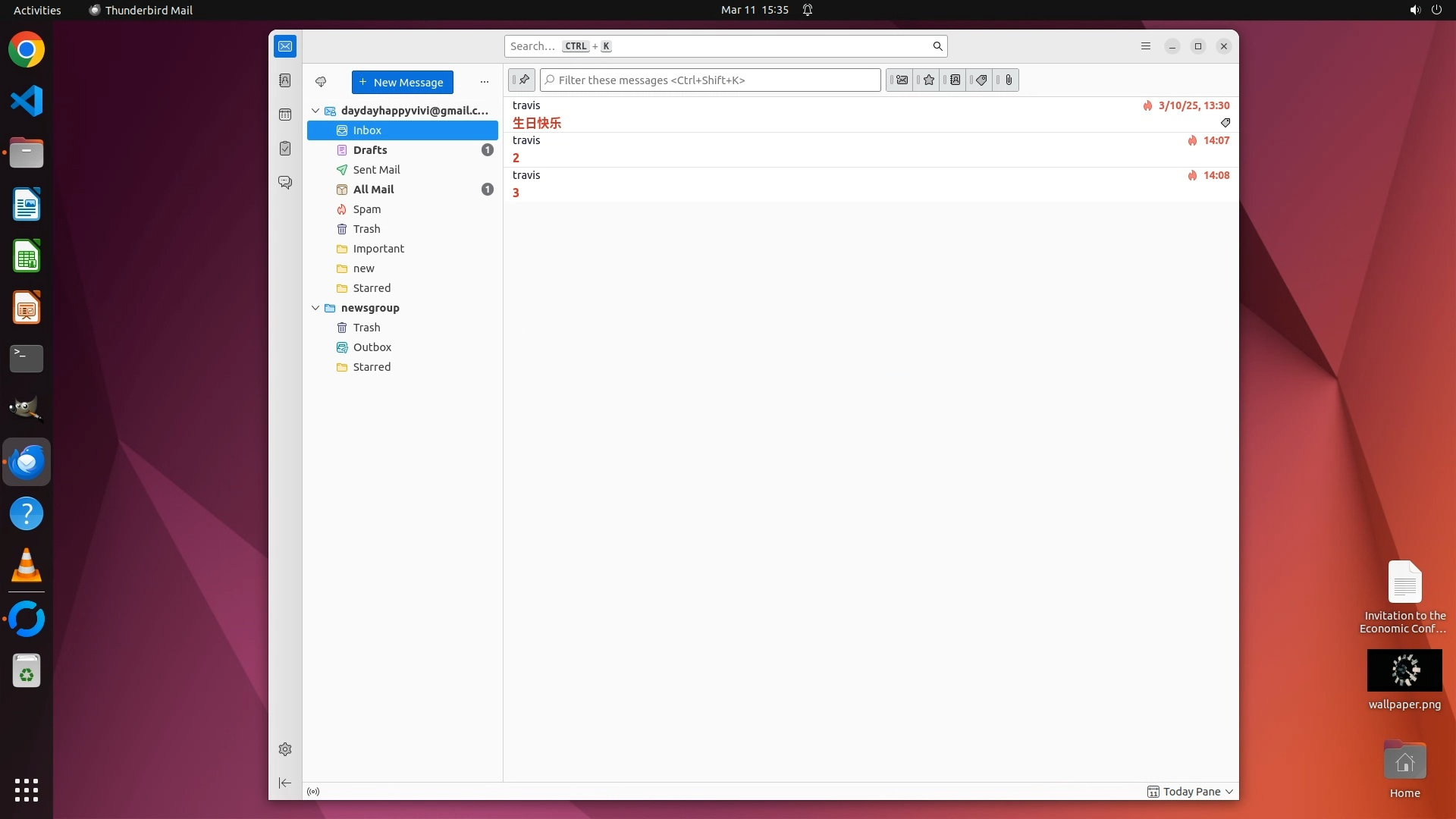The height and width of the screenshot is (819, 1456).
Task: Open Thunderbird settings gear
Action: [x=285, y=749]
